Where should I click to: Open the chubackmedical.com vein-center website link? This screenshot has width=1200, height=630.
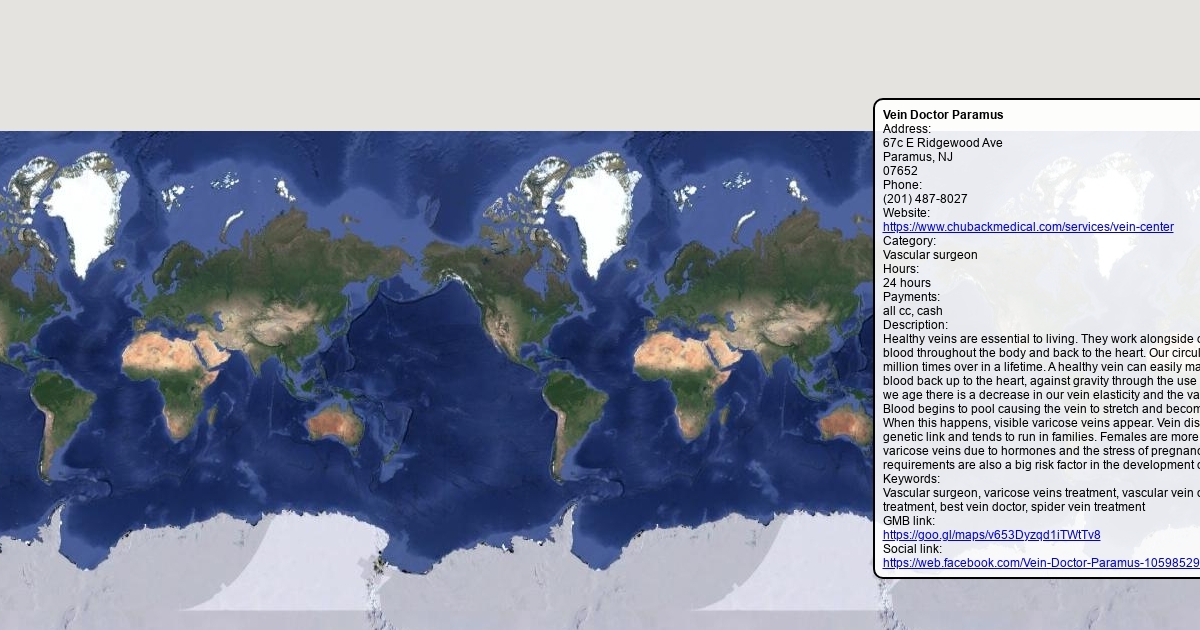pyautogui.click(x=1027, y=227)
